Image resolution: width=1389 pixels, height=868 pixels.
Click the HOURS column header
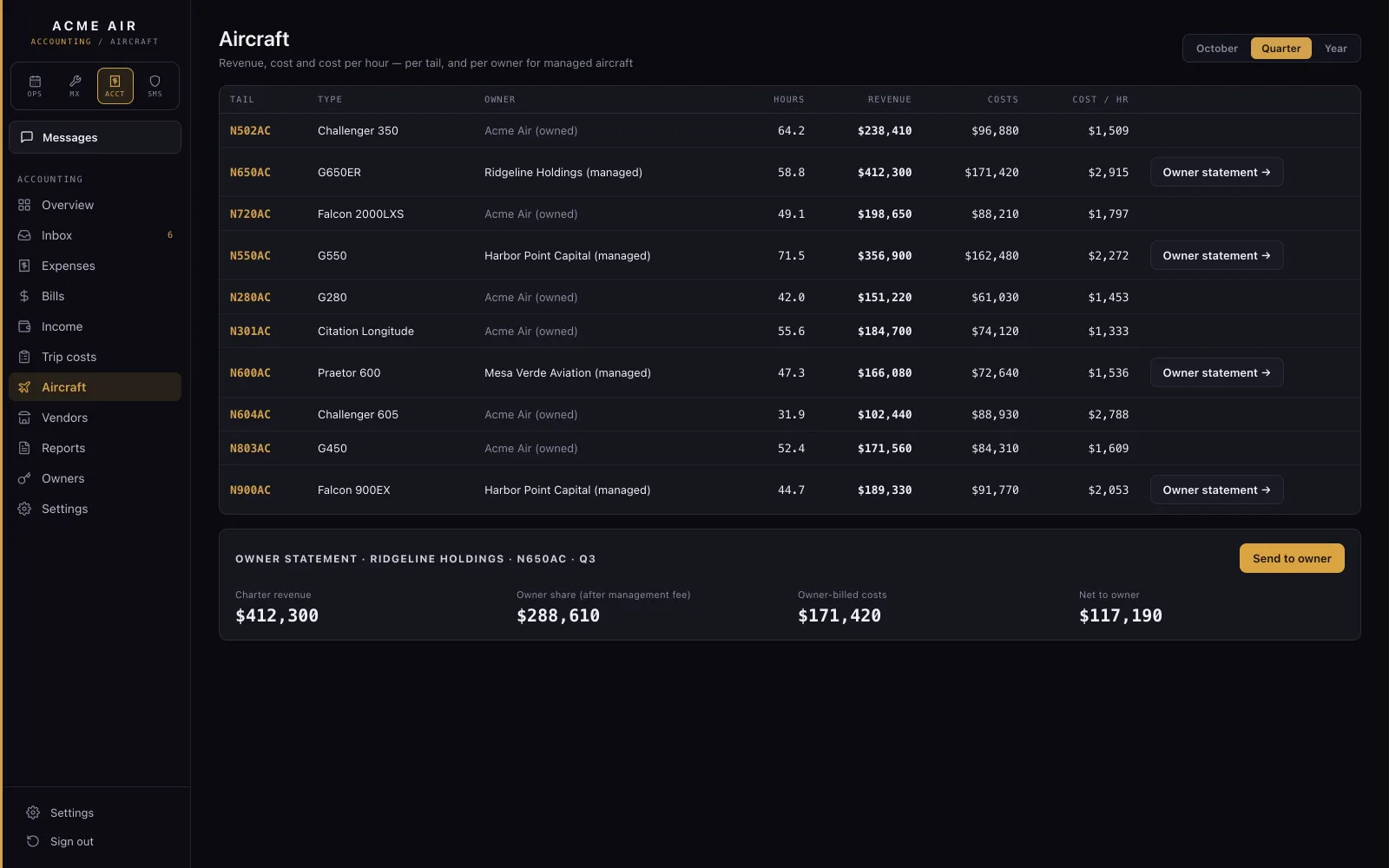pyautogui.click(x=788, y=99)
